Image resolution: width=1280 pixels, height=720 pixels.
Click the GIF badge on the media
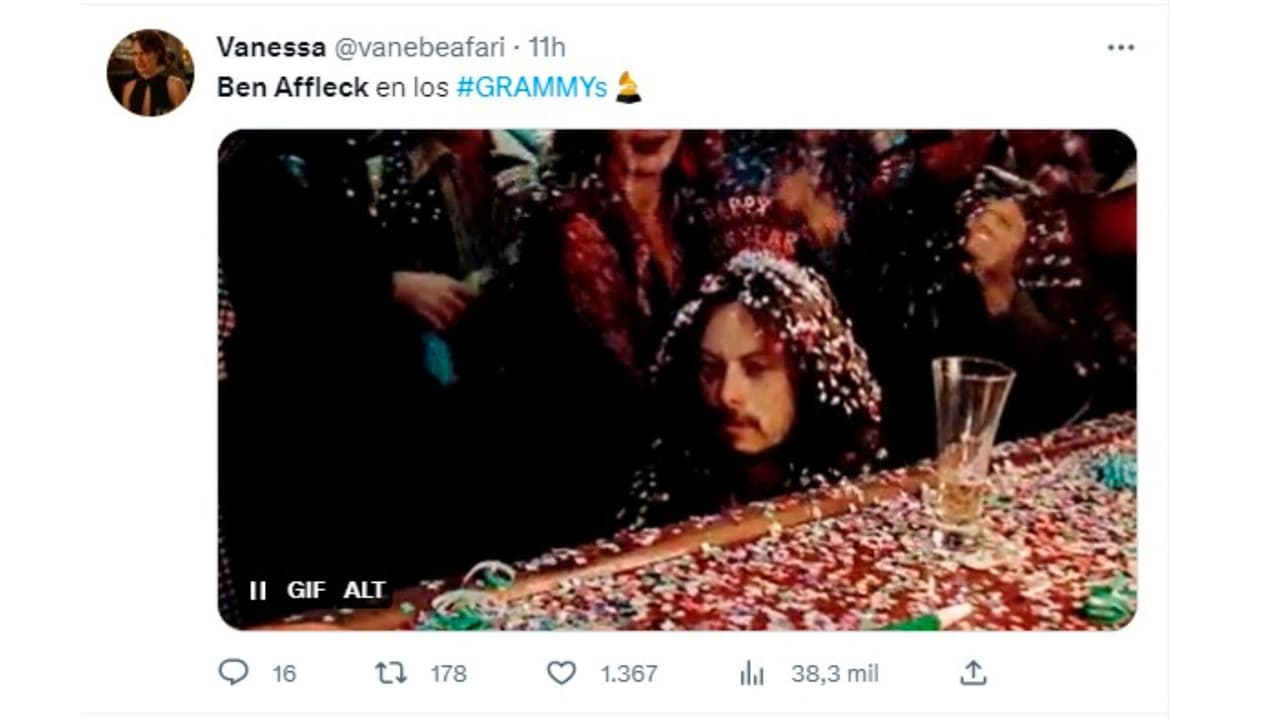(x=308, y=590)
